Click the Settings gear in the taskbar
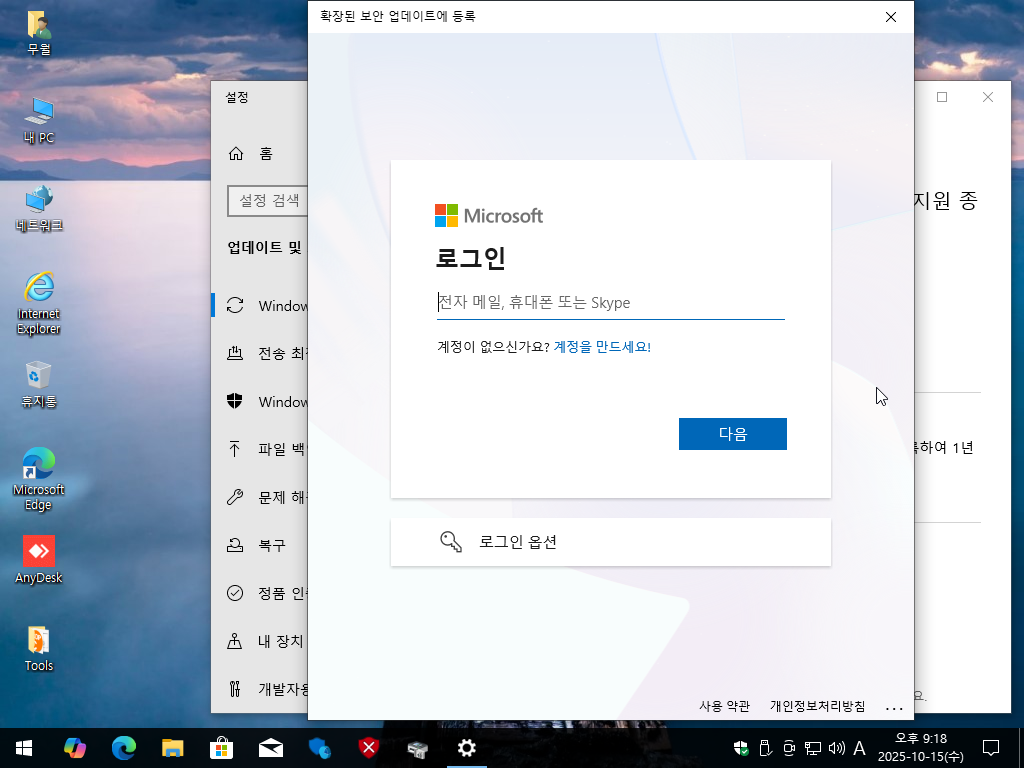Viewport: 1024px width, 768px height. (466, 748)
